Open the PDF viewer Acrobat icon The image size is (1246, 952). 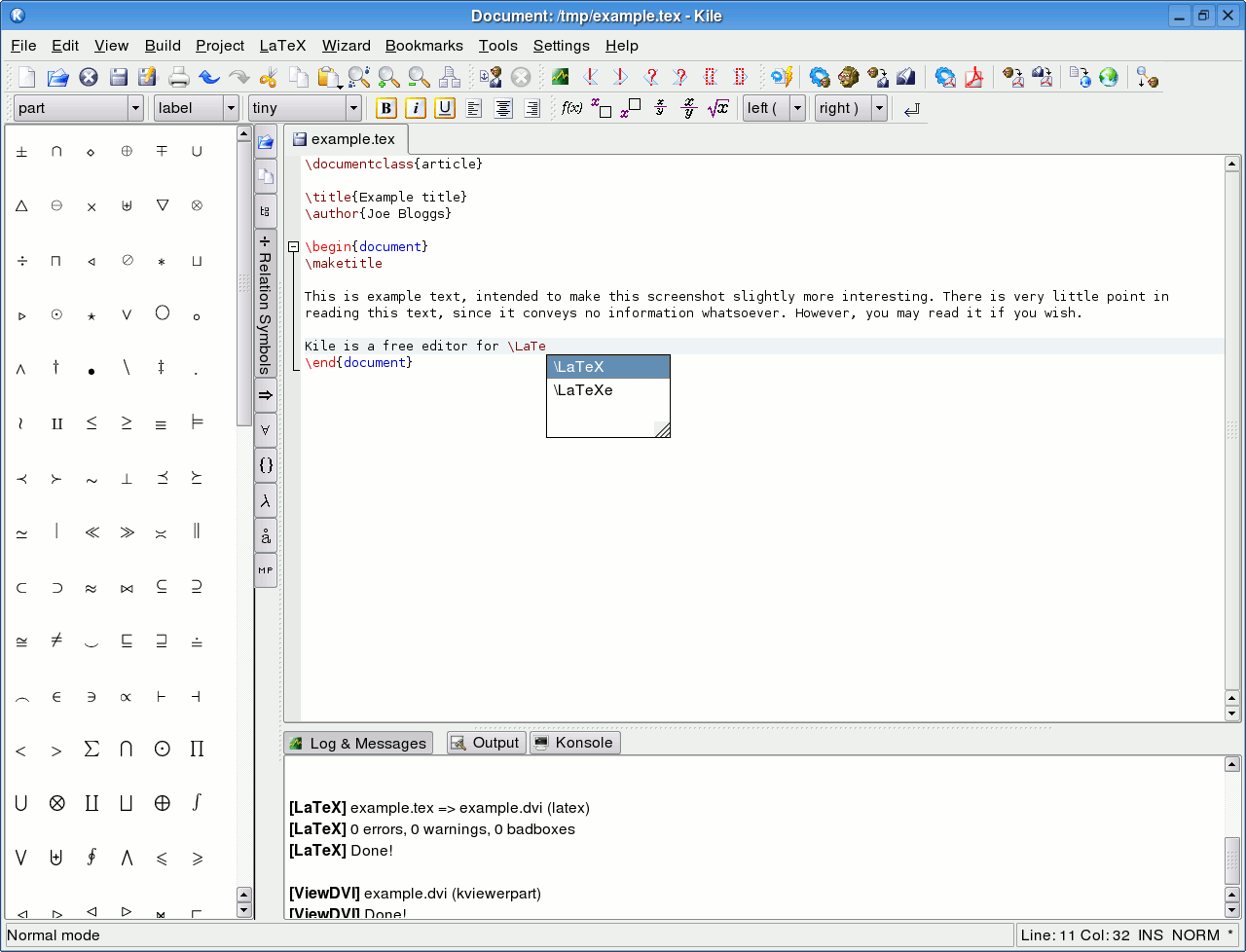(x=974, y=77)
